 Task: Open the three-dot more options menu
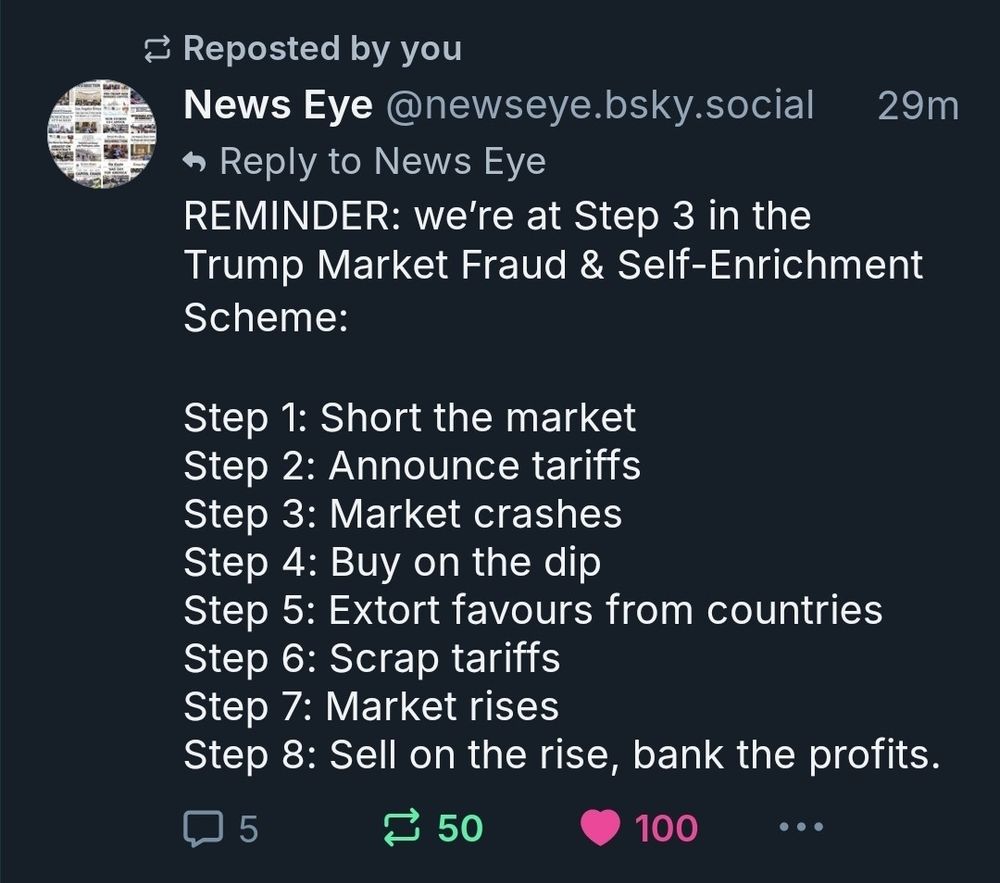tap(800, 828)
